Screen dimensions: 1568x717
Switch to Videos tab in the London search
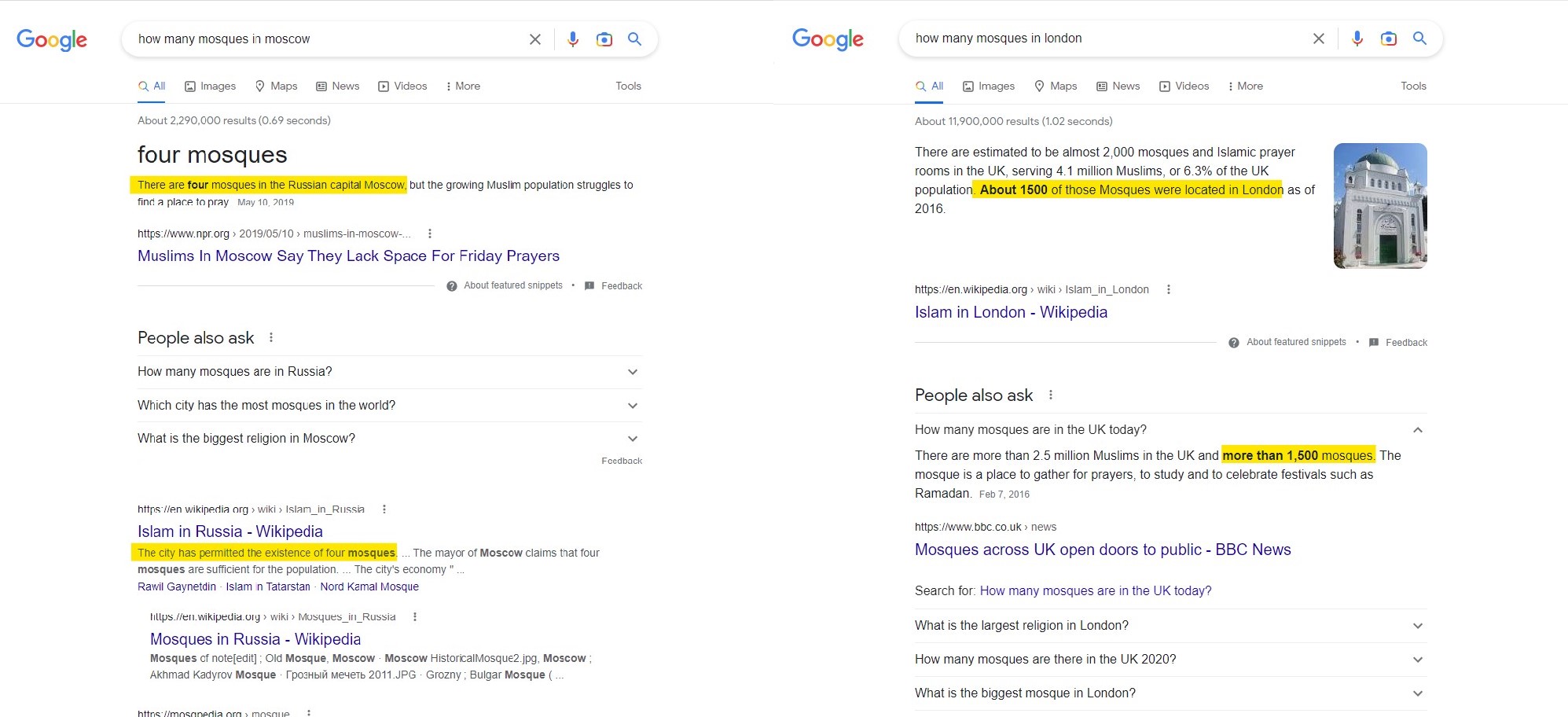pyautogui.click(x=1184, y=86)
